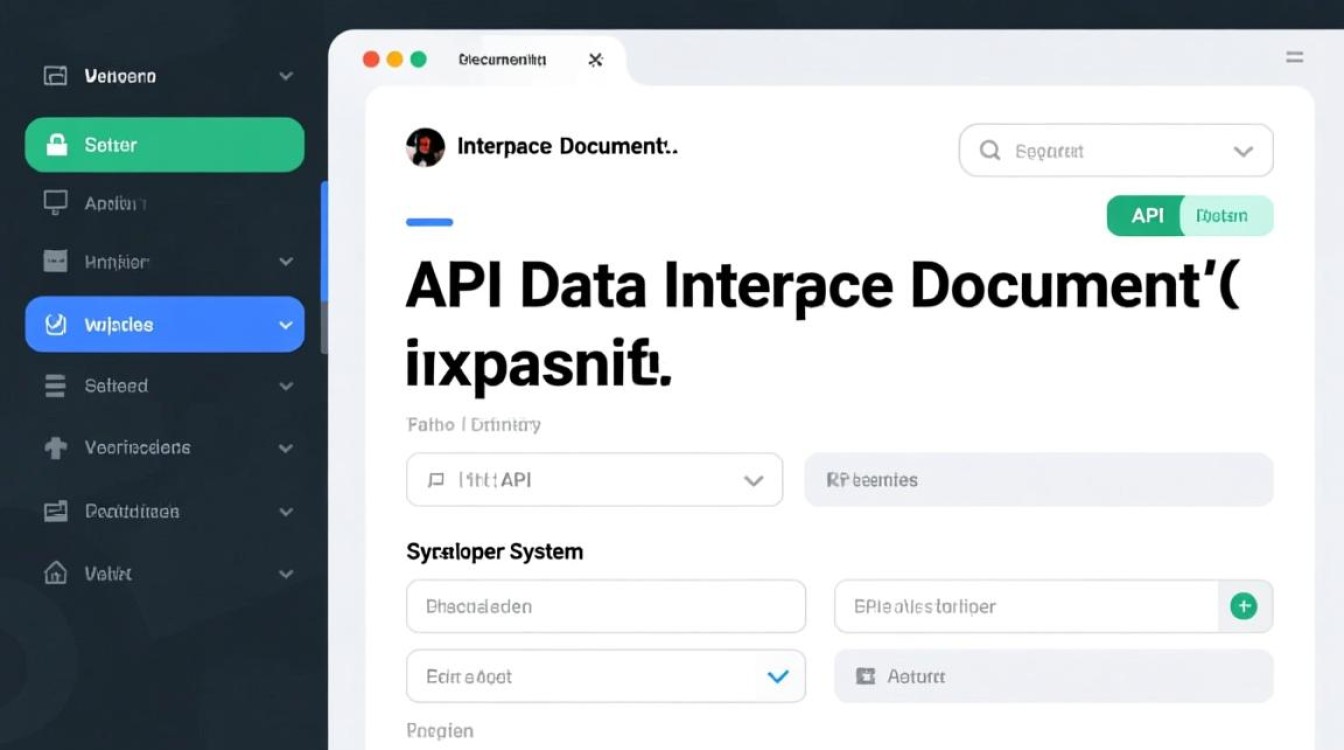The width and height of the screenshot is (1344, 750).
Task: Click the green plus icon in input field
Action: [1243, 606]
